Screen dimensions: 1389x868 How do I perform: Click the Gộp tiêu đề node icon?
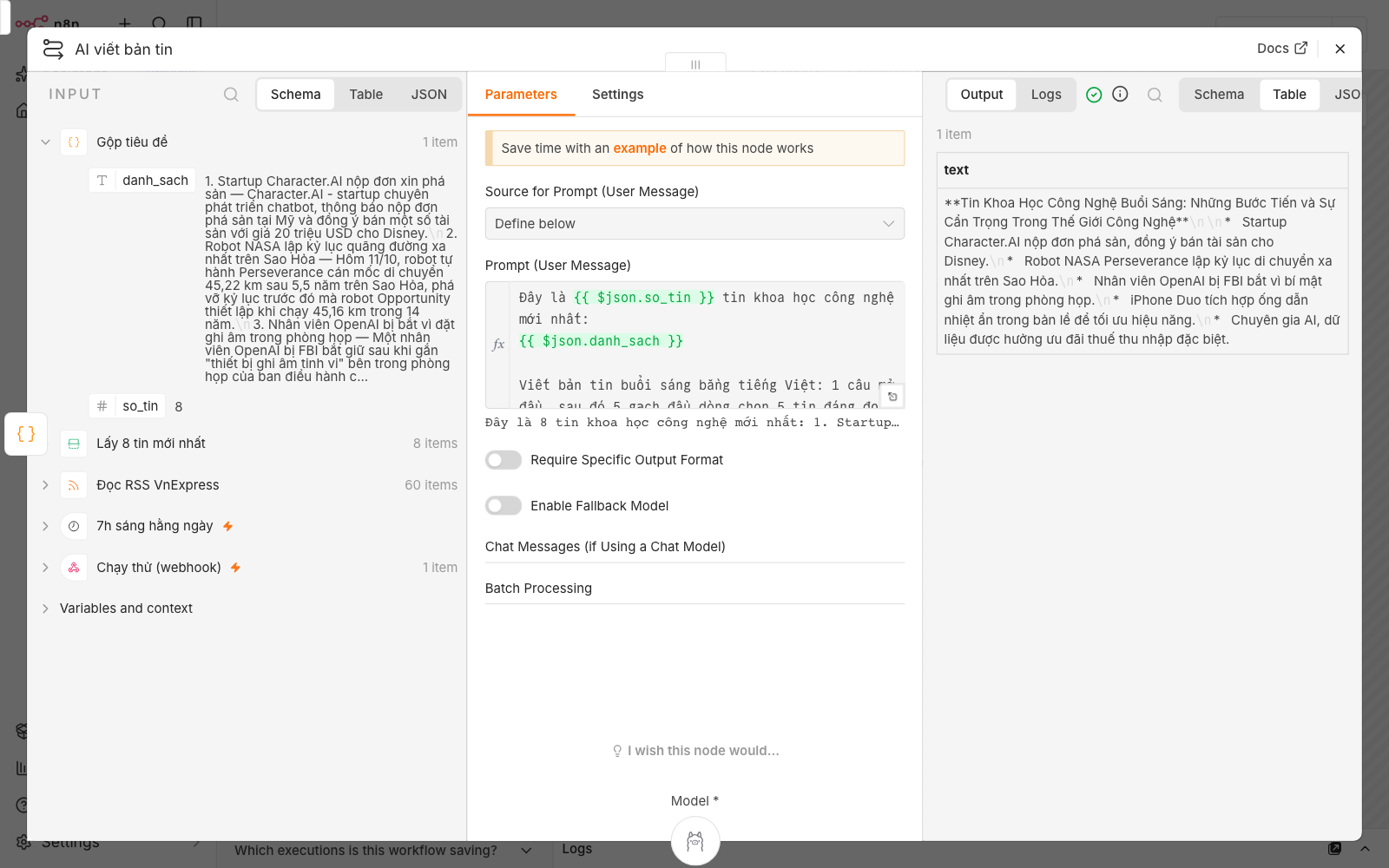tap(74, 142)
